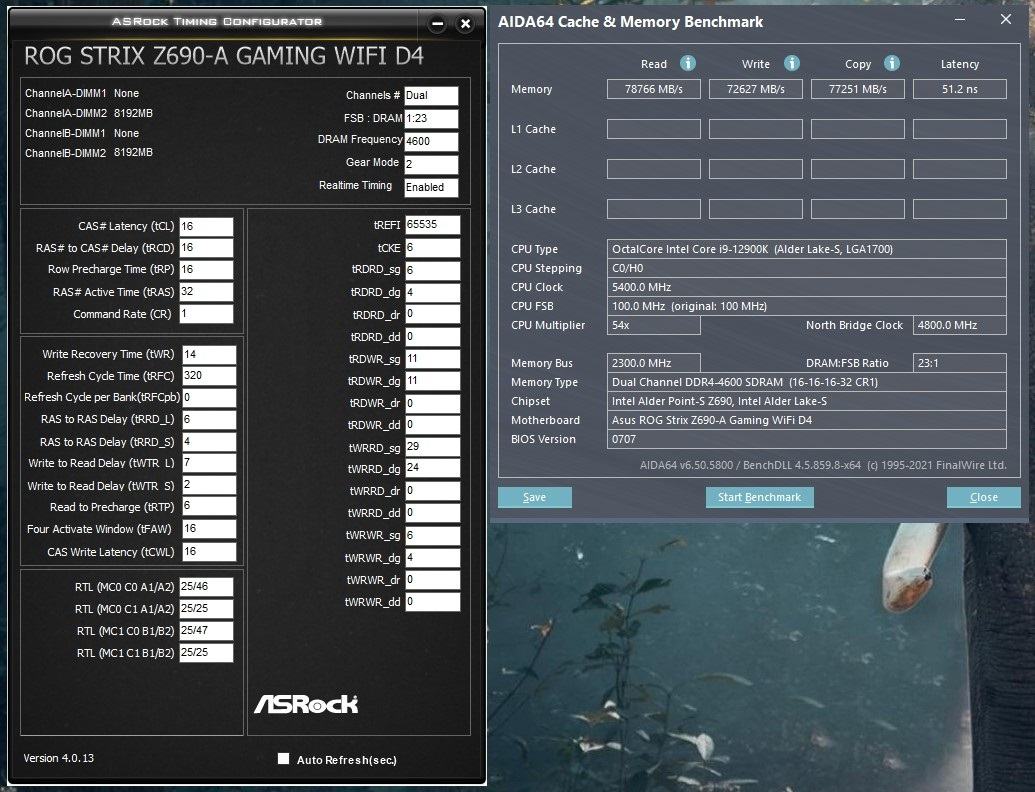1035x792 pixels.
Task: Click the RTL MC1 C0 B1/B2 field
Action: point(207,631)
